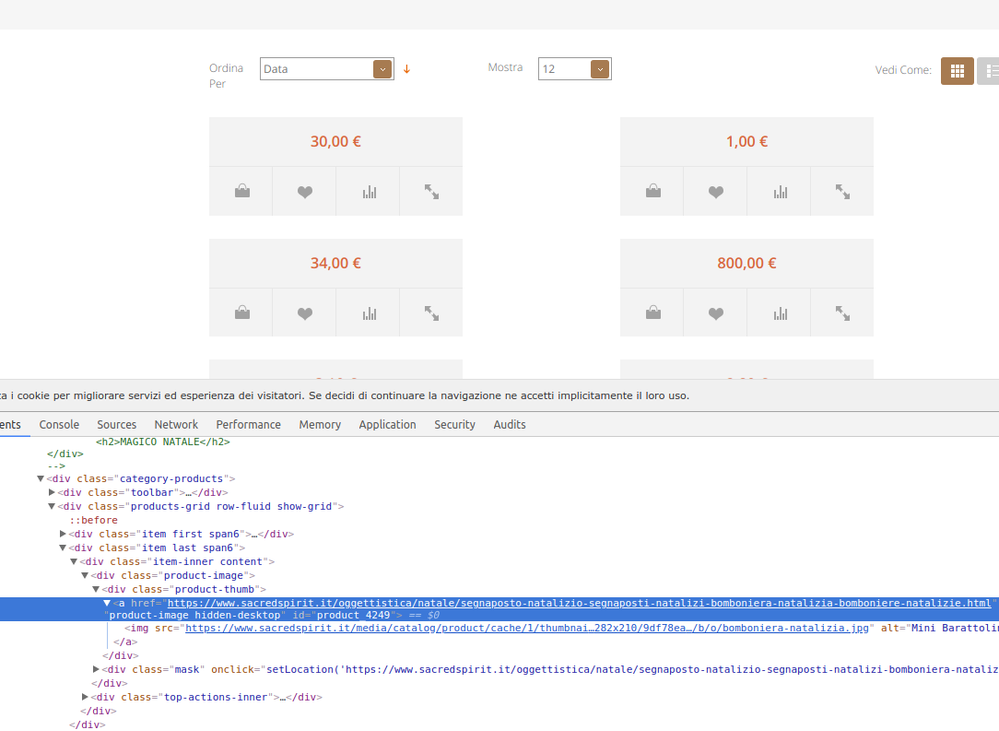Click shopping bag icon under 800,00 € product
Viewport: 999px width, 731px height.
point(653,313)
